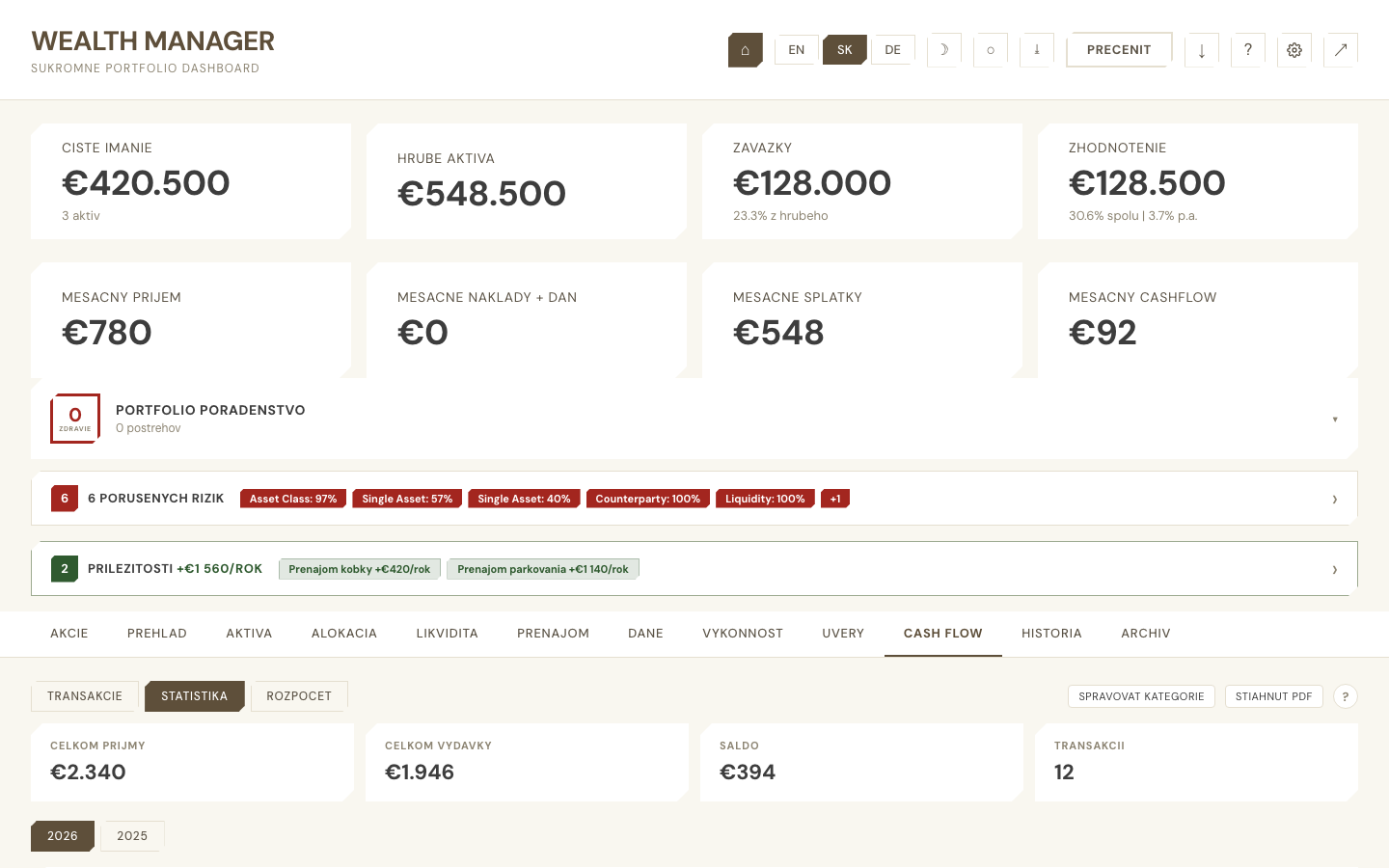
Task: Click the circle icon in the header toolbar
Action: pyautogui.click(x=991, y=49)
